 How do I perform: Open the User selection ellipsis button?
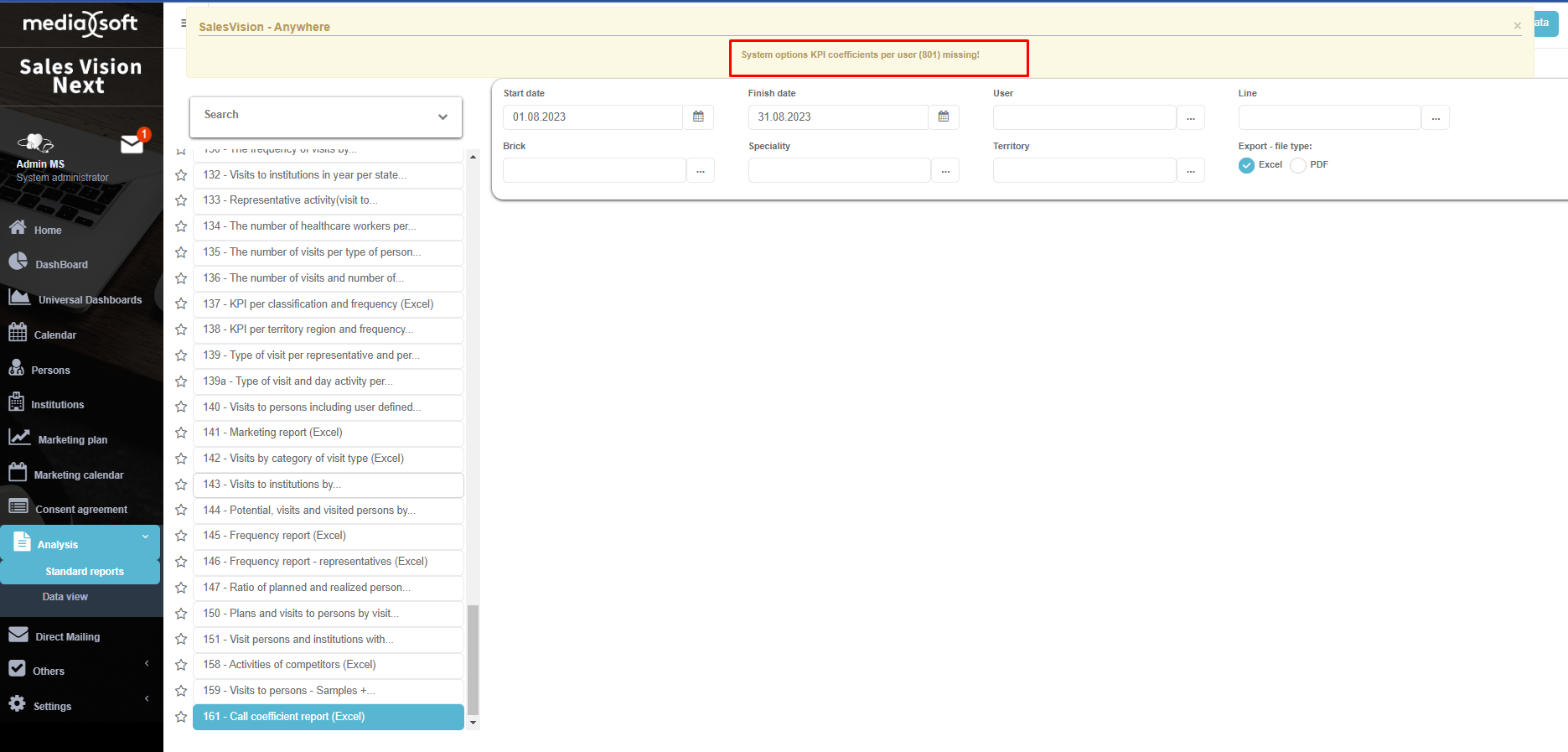point(1190,118)
